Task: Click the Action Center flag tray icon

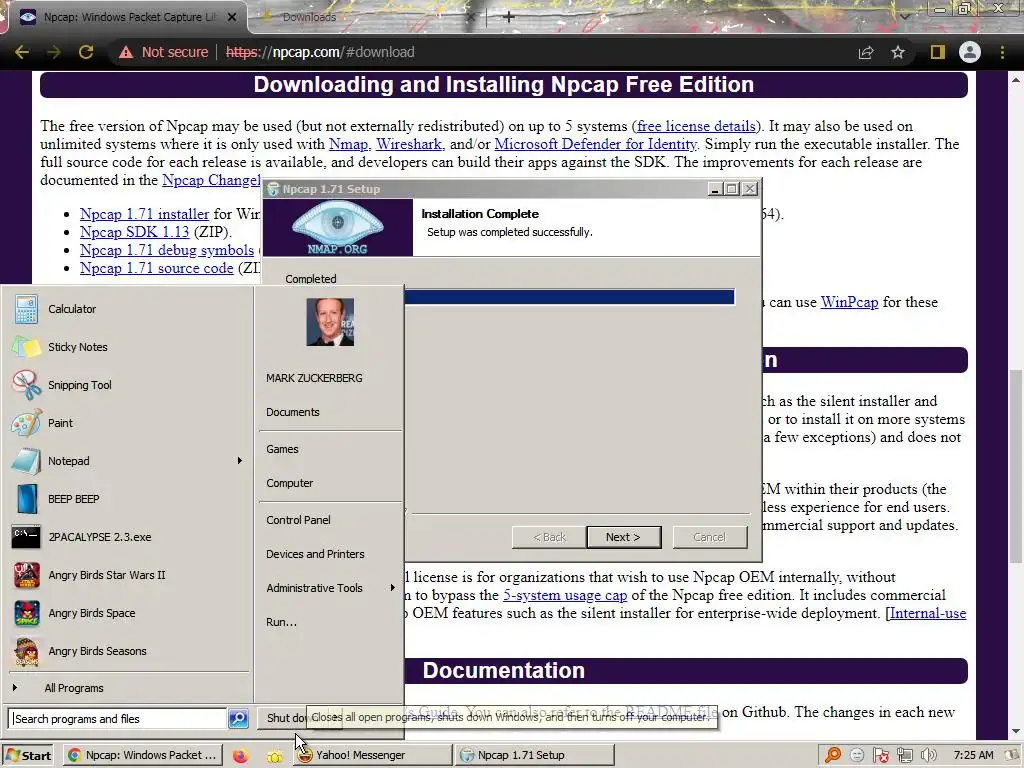Action: coord(881,756)
